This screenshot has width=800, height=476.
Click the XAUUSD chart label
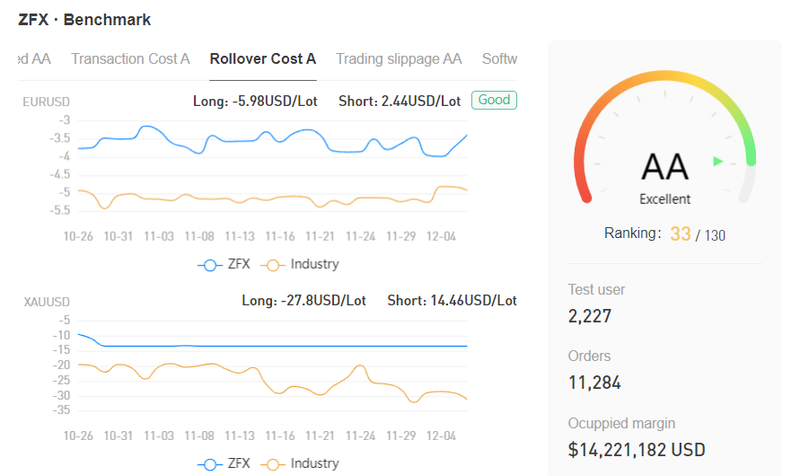(x=46, y=302)
